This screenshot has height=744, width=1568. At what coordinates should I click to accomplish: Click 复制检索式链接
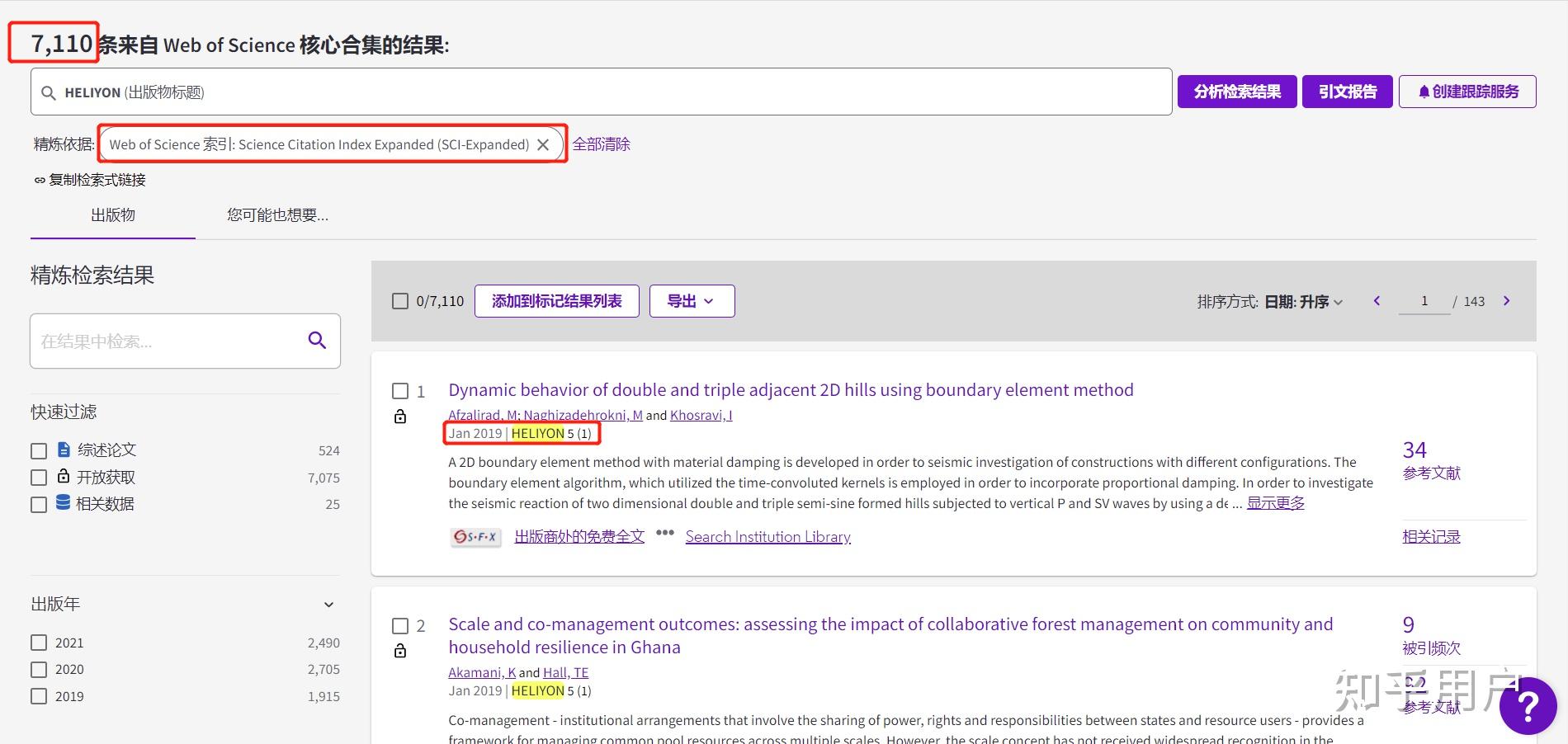97,180
